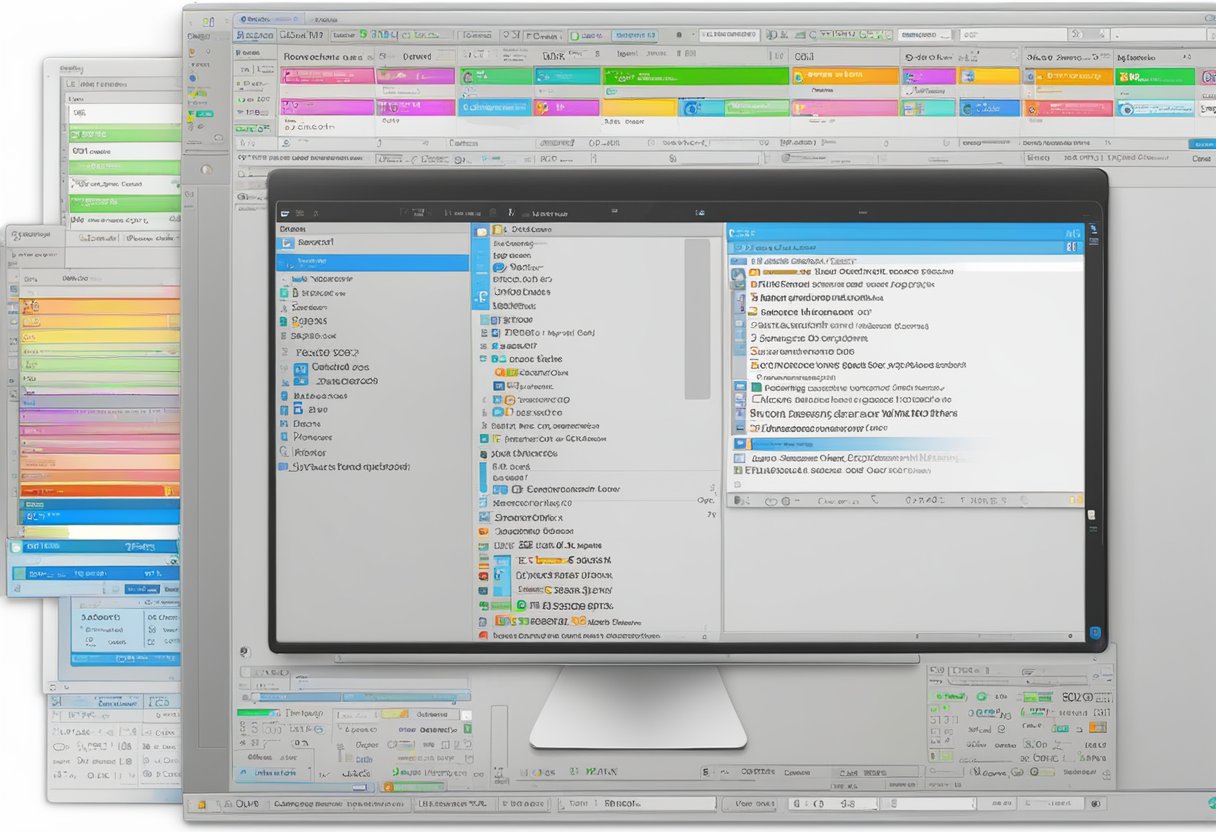This screenshot has height=832, width=1216.
Task: Click the green round icon near the middle list bottom
Action: (520, 605)
